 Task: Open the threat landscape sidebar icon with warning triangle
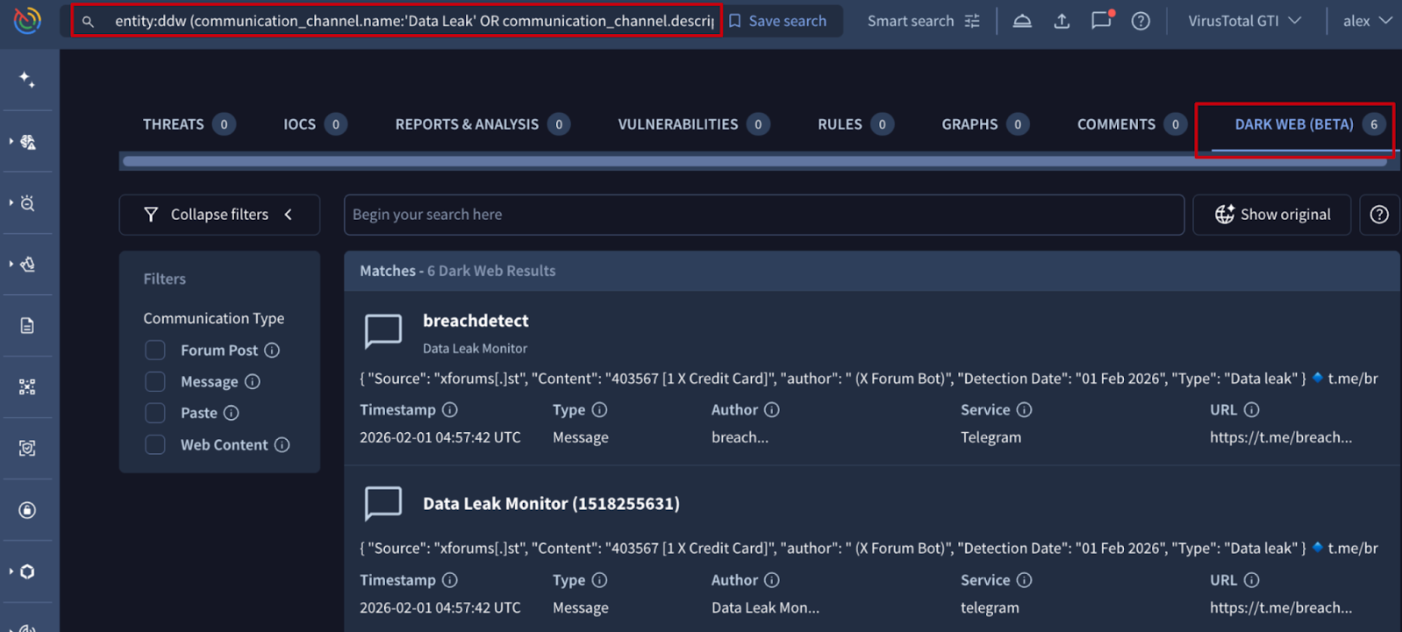28,142
